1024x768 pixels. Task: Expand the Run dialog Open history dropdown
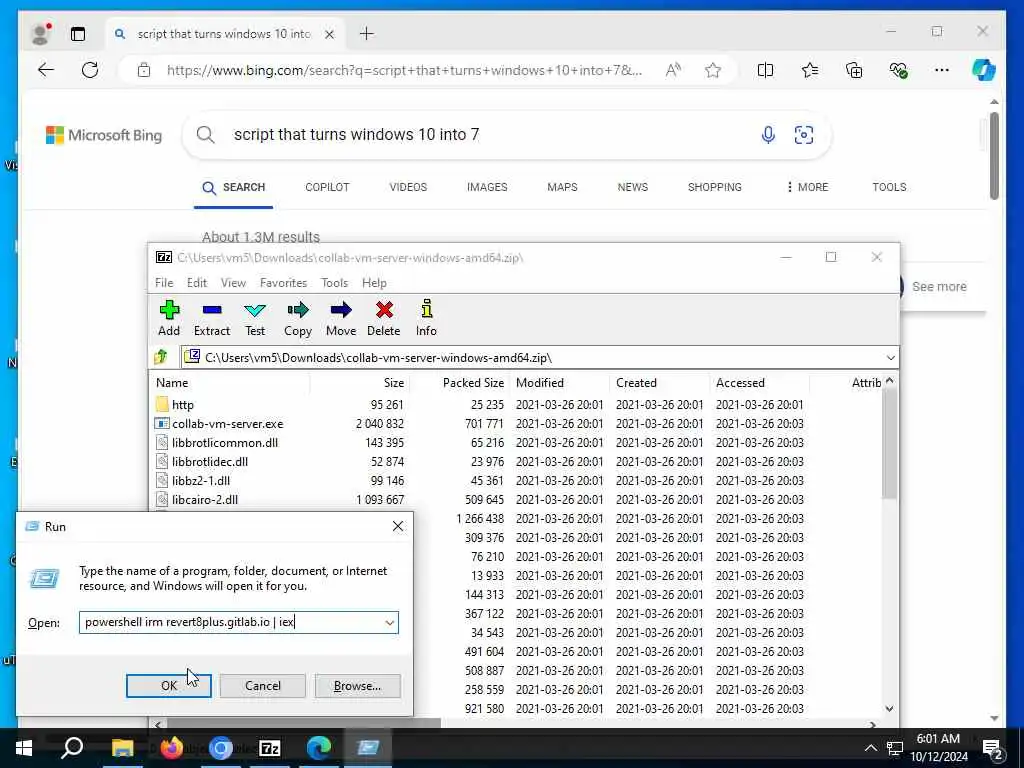(x=390, y=622)
